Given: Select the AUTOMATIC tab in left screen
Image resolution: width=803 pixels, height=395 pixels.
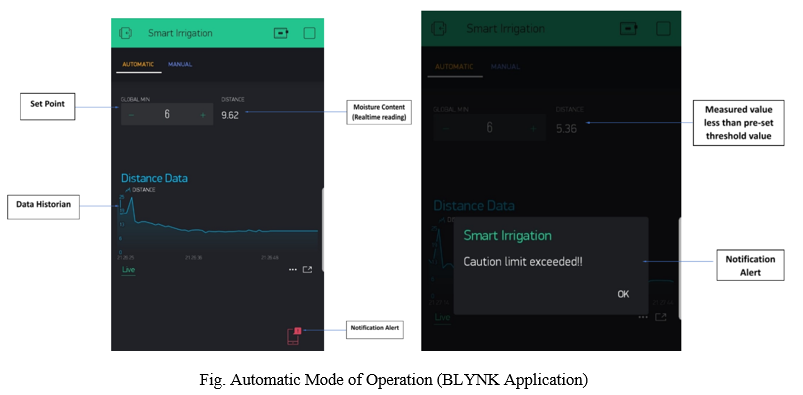Looking at the screenshot, I should [138, 65].
